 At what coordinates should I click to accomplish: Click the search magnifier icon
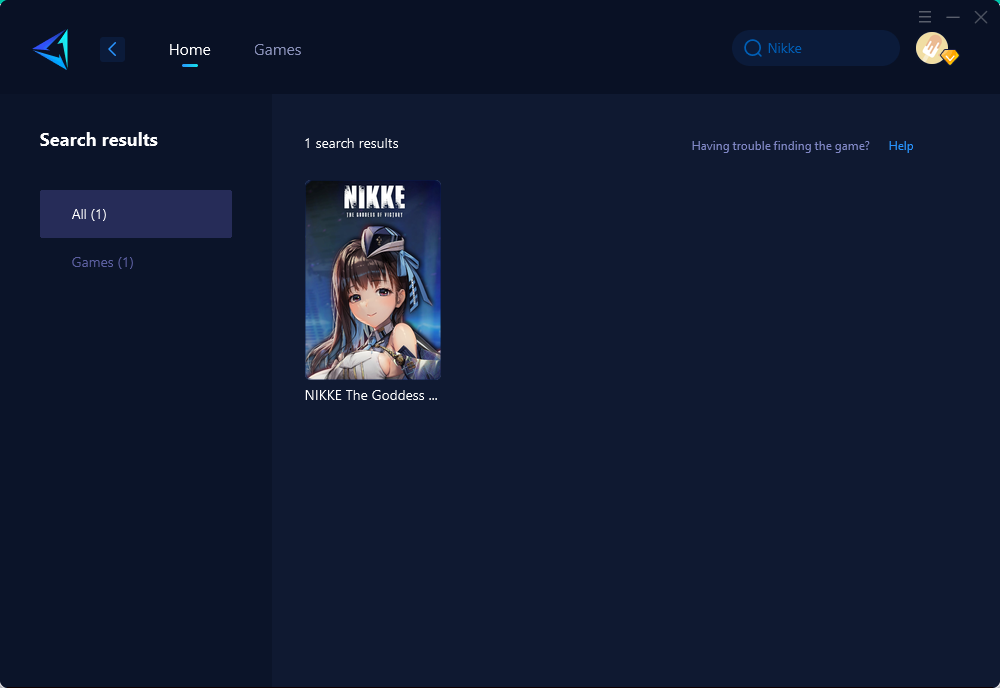753,48
